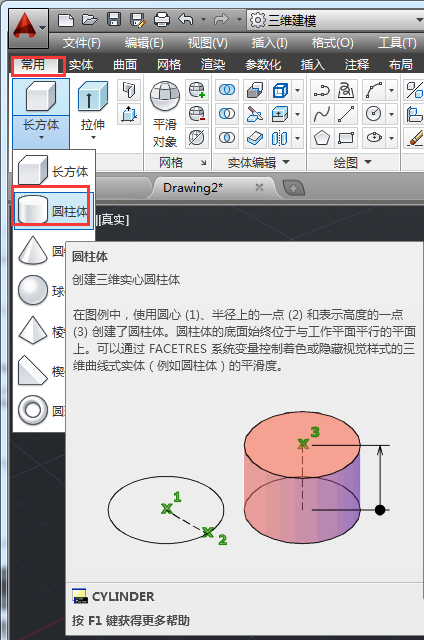Expand the 实体编辑 panel title
Image resolution: width=424 pixels, height=640 pixels.
pyautogui.click(x=259, y=162)
